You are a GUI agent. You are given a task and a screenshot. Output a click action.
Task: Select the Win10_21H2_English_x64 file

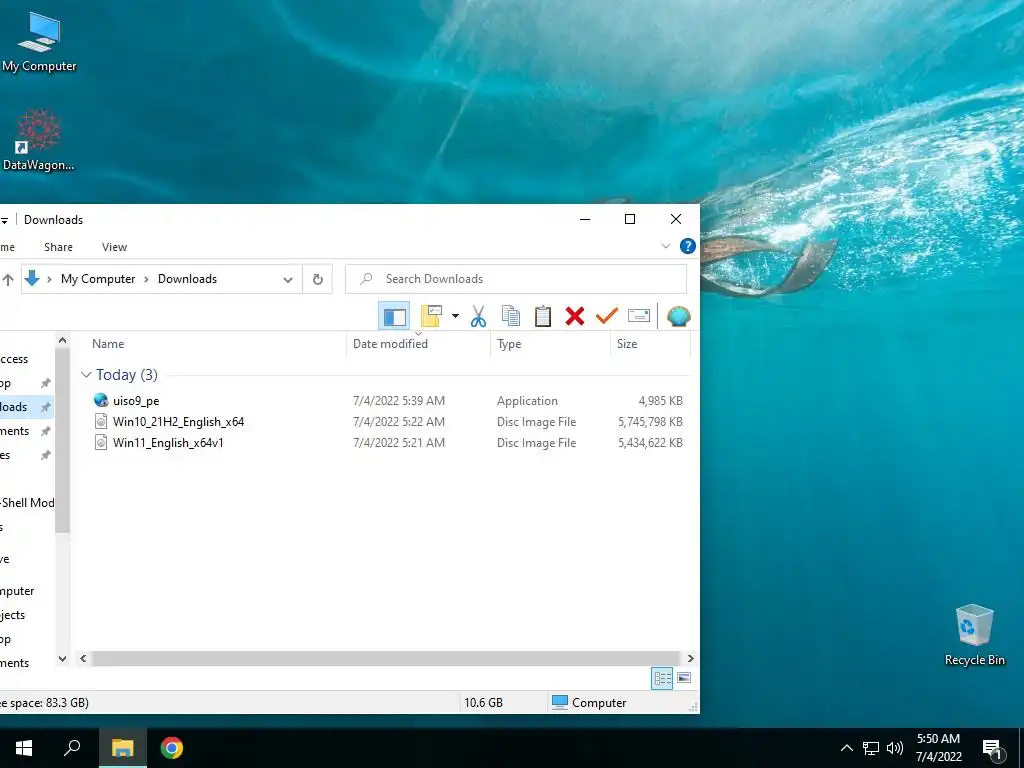pos(178,422)
